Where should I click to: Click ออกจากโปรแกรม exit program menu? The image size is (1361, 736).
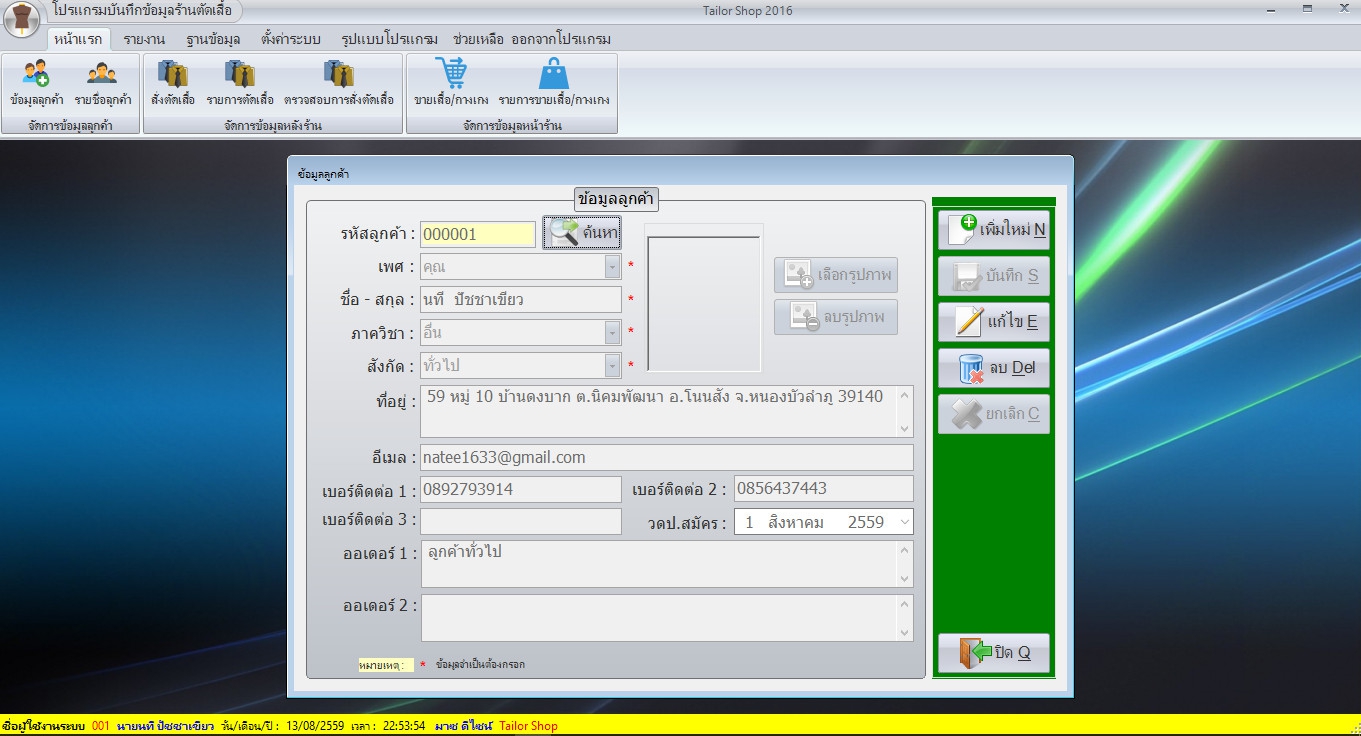561,39
